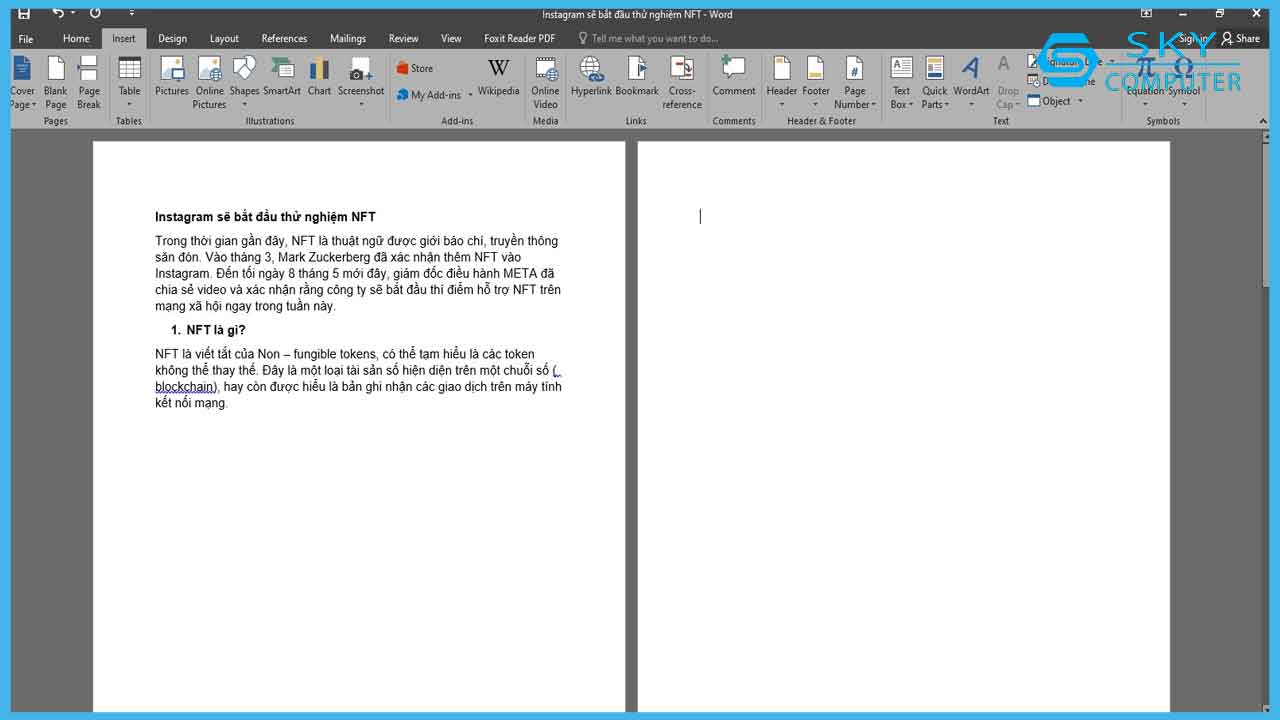Save the document from Quick Access toolbar

(24, 13)
